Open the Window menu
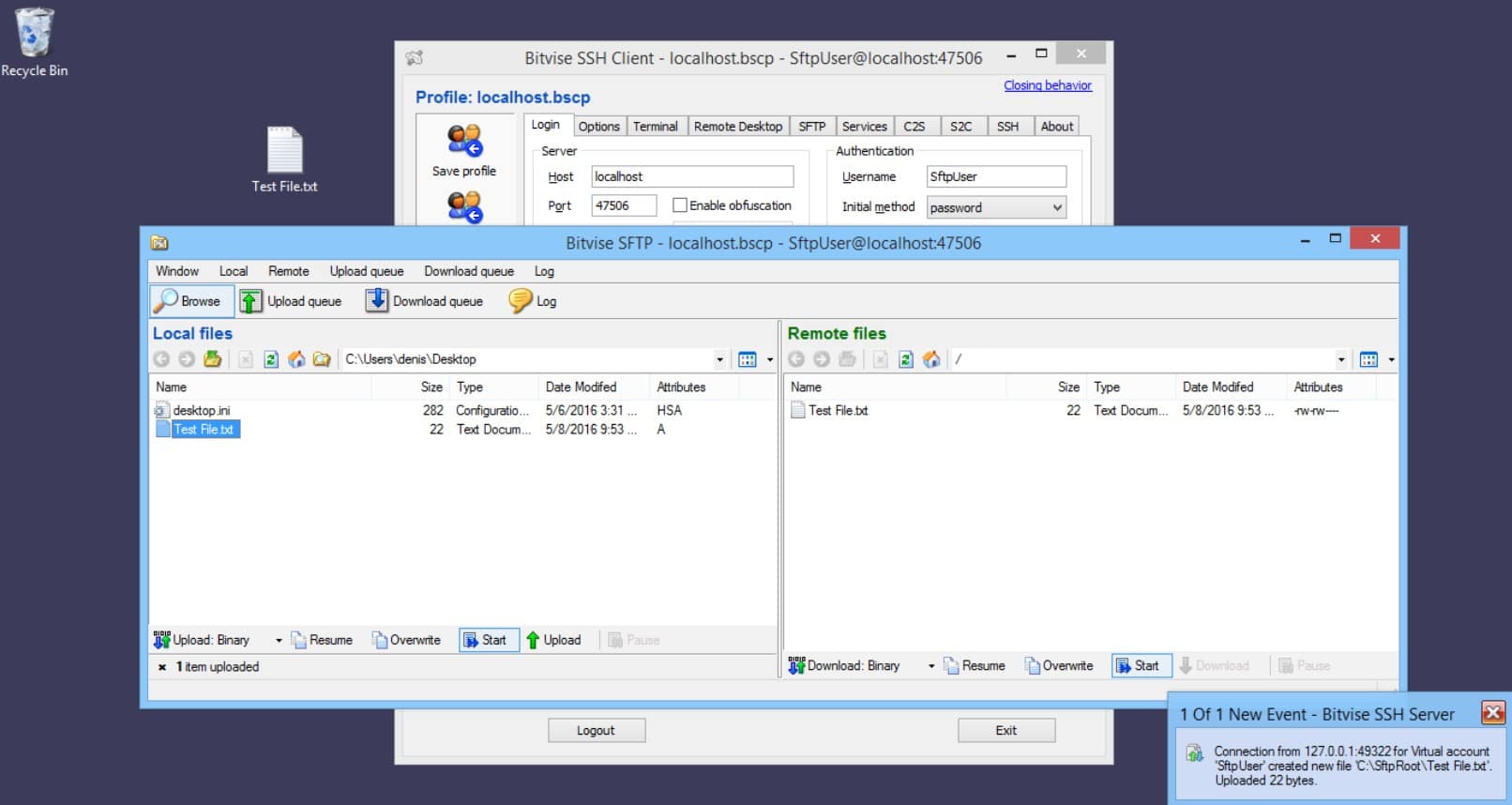1512x805 pixels. click(177, 271)
